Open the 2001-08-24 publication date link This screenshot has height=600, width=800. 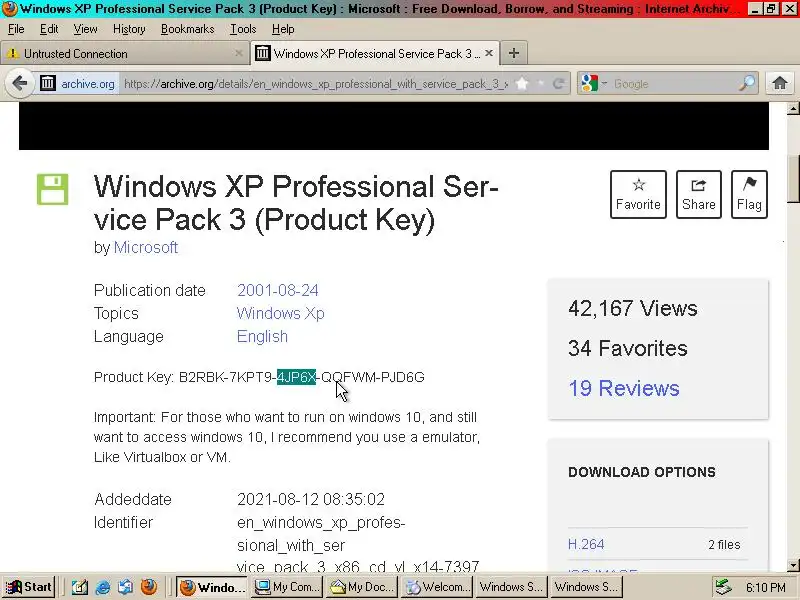(278, 290)
